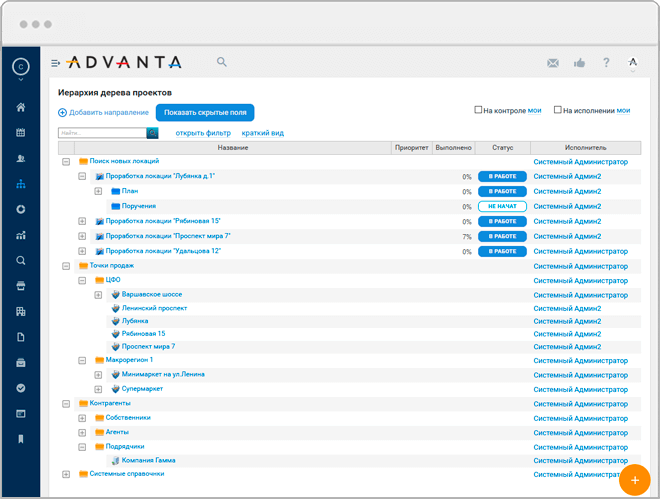The height and width of the screenshot is (499, 660).
Task: Expand the 'Системные справочники' node
Action: [x=66, y=475]
